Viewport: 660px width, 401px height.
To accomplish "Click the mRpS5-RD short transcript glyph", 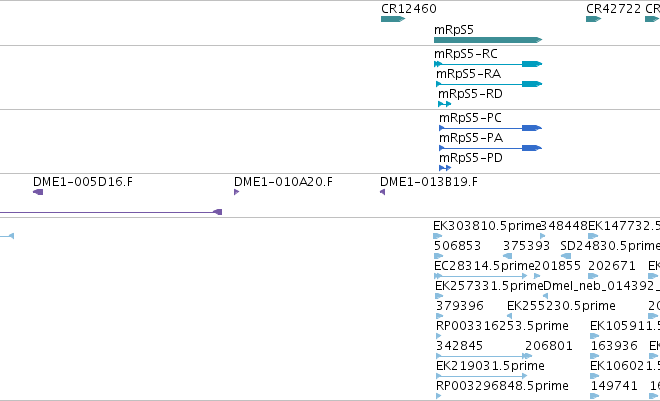I will point(444,104).
